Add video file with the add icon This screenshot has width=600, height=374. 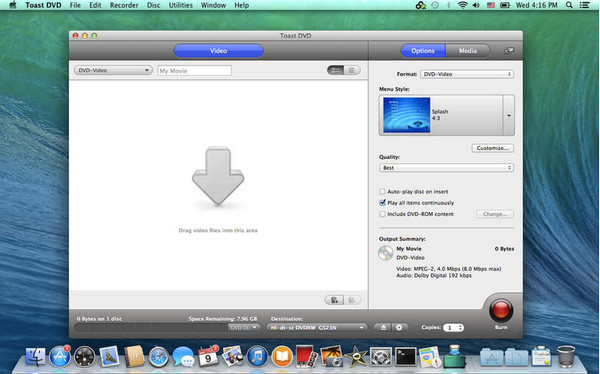click(x=334, y=300)
